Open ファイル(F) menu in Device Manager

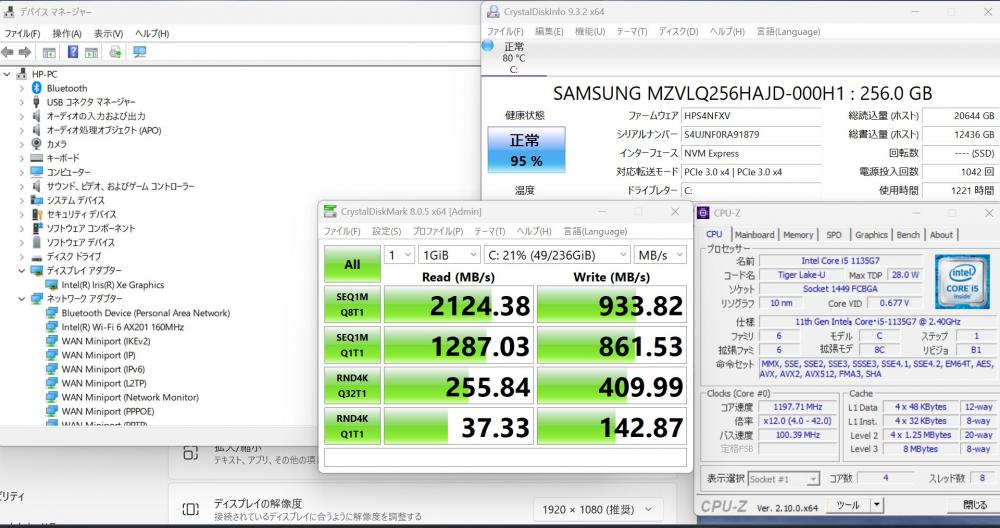(22, 33)
